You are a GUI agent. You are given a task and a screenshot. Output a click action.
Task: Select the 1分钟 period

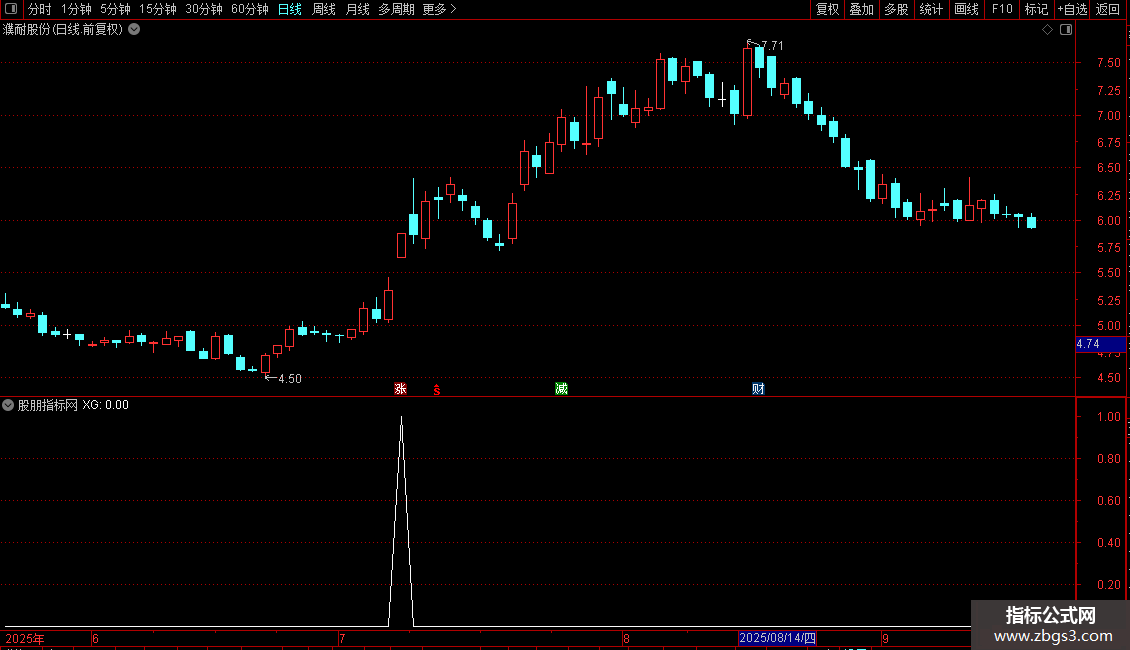point(76,9)
